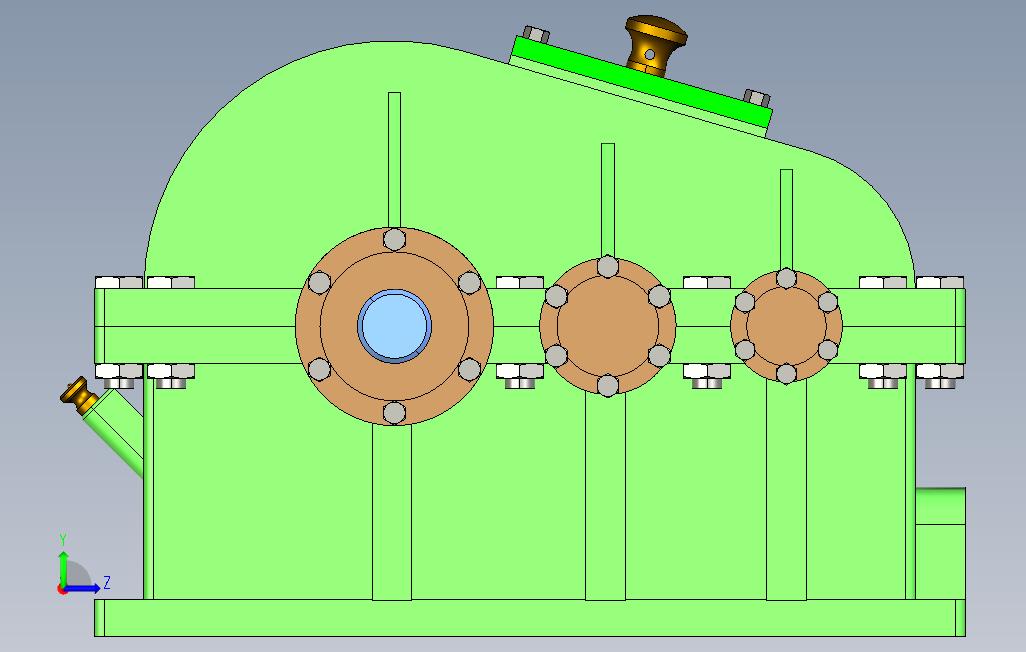Viewport: 1026px width, 652px height.
Task: Select the blue shaft end in large cover
Action: [x=395, y=325]
